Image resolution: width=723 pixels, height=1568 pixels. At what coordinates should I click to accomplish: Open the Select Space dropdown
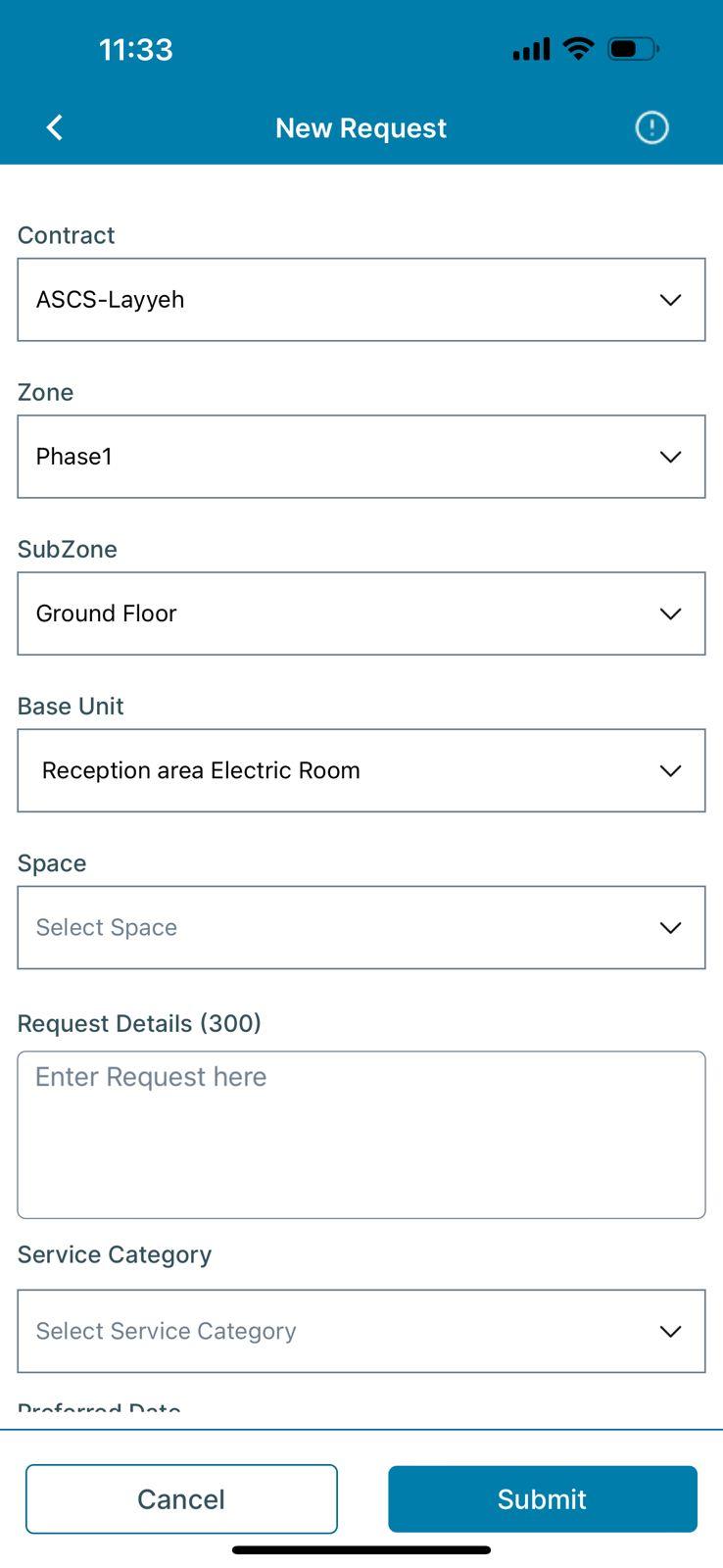click(x=361, y=927)
